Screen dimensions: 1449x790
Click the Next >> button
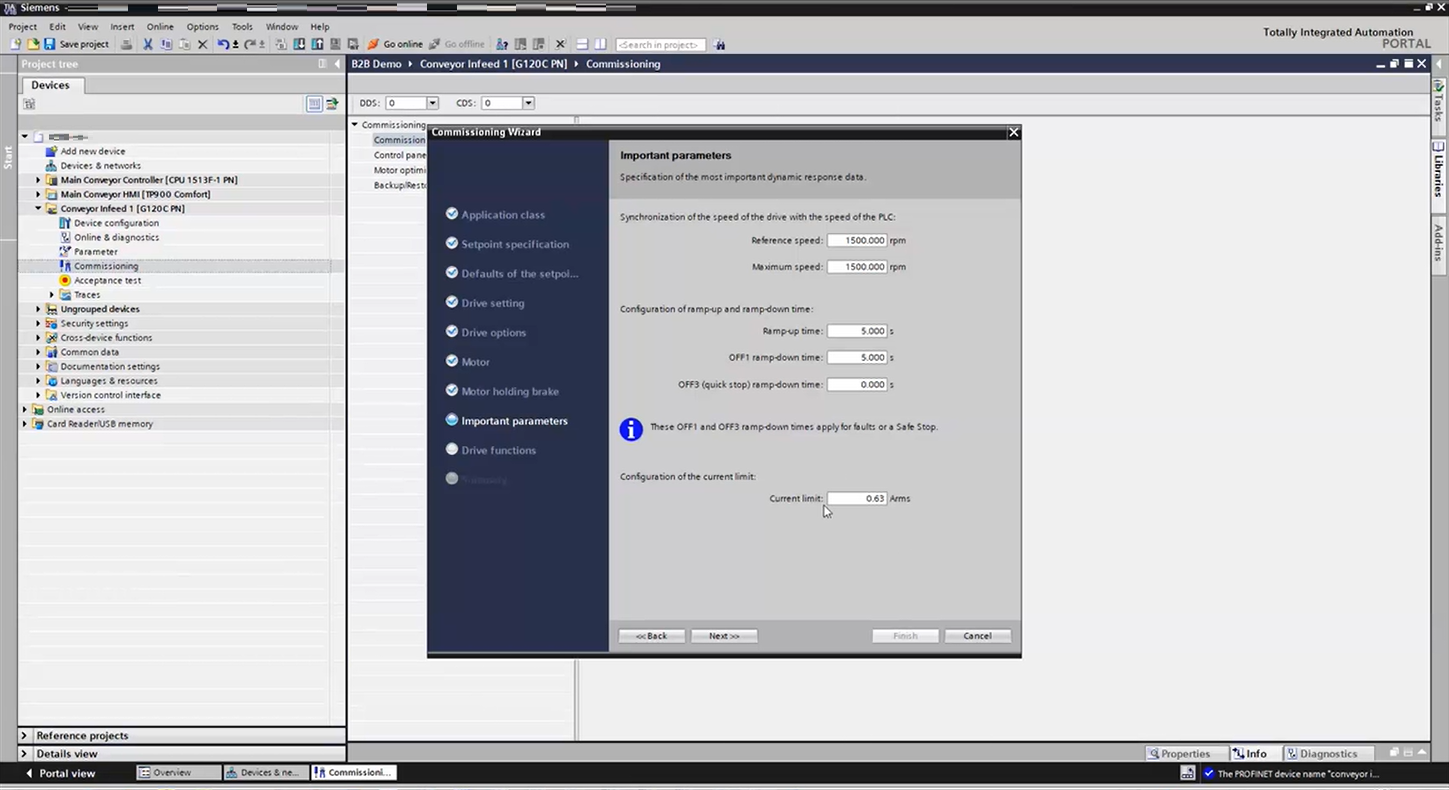coord(724,636)
